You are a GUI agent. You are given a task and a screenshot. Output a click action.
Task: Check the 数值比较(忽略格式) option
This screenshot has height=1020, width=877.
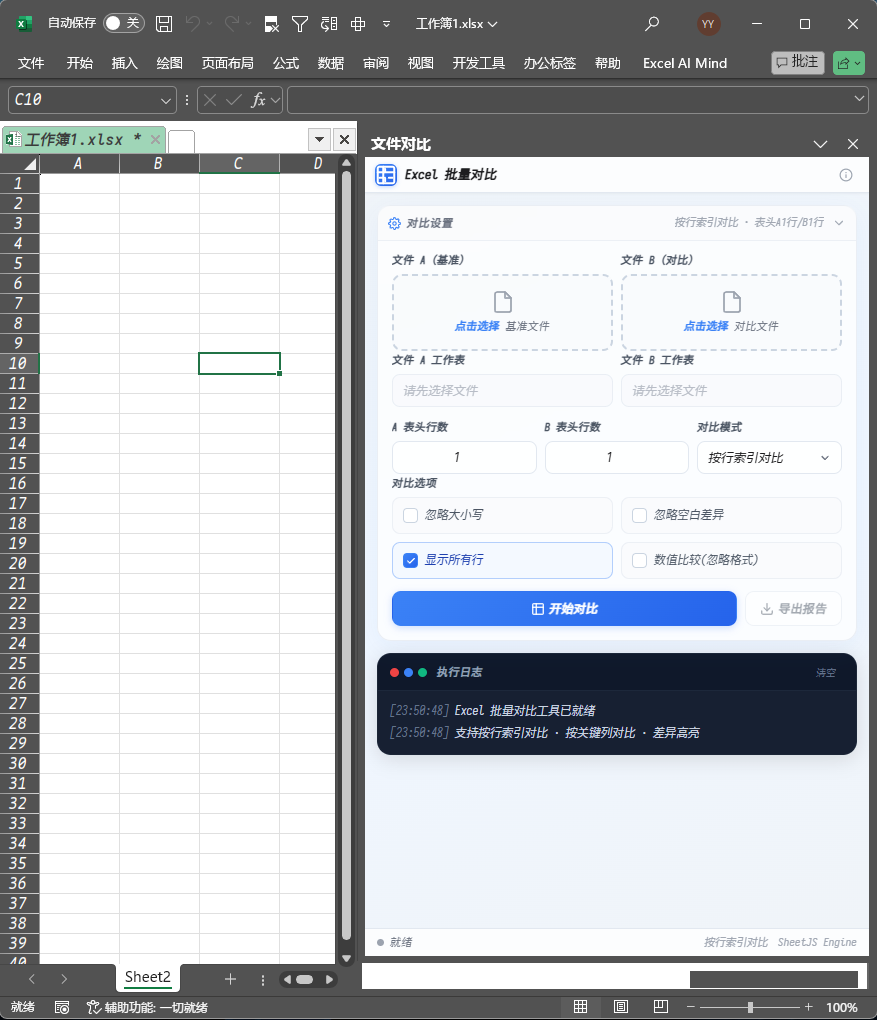[x=640, y=560]
